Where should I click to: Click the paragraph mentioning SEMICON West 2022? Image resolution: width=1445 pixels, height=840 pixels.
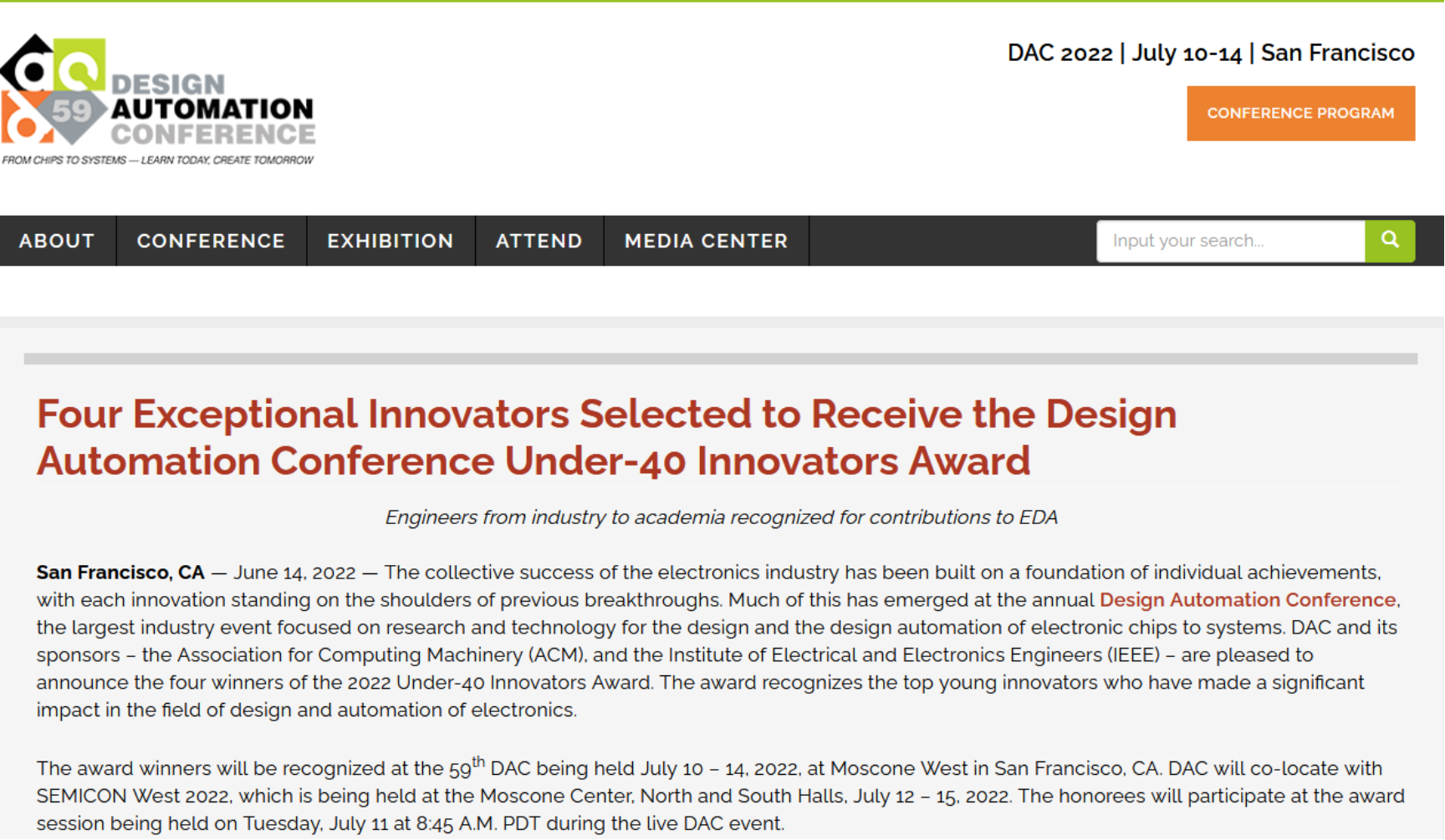pos(719,795)
